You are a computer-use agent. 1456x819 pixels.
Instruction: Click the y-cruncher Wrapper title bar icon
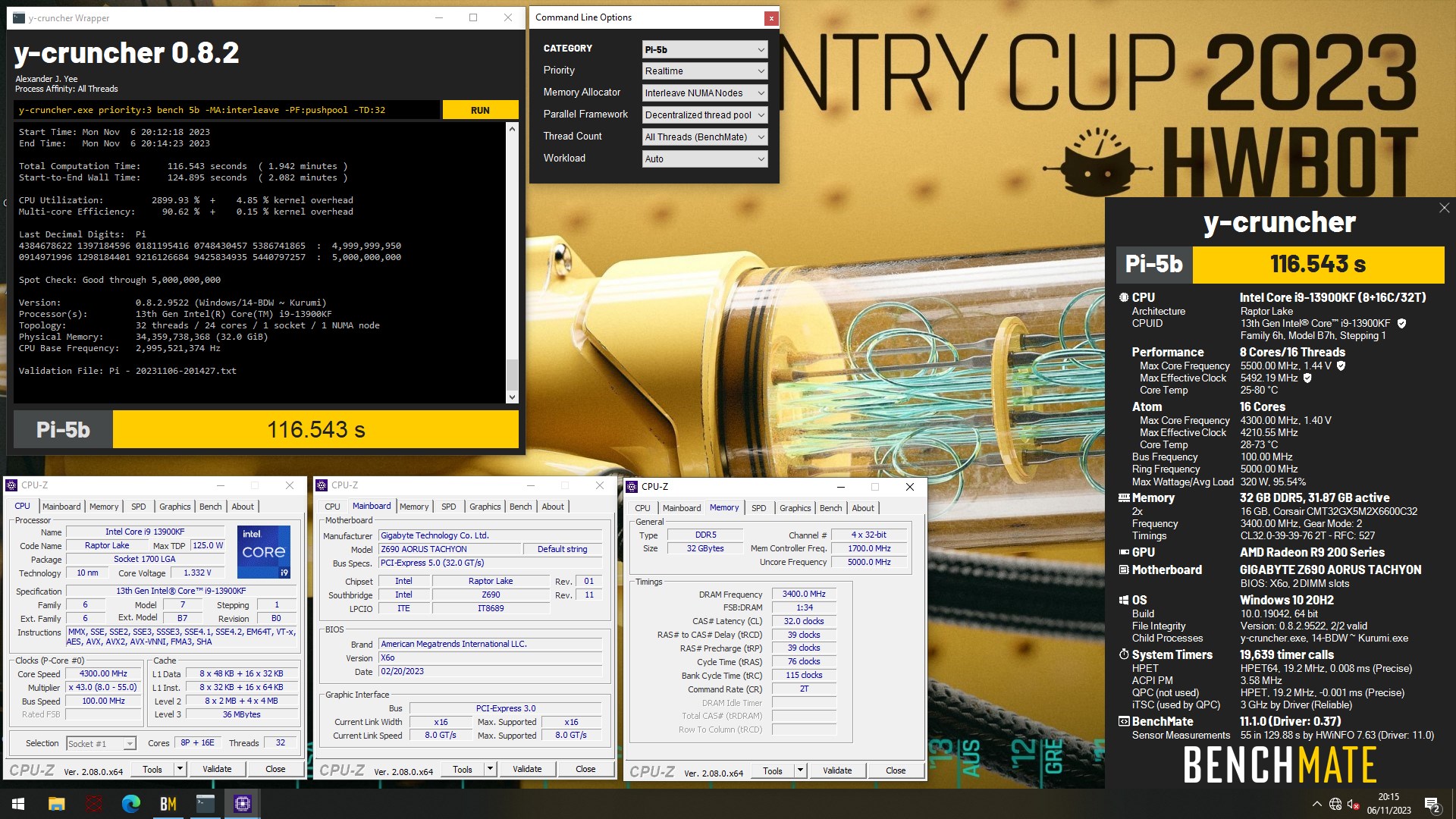pyautogui.click(x=19, y=17)
